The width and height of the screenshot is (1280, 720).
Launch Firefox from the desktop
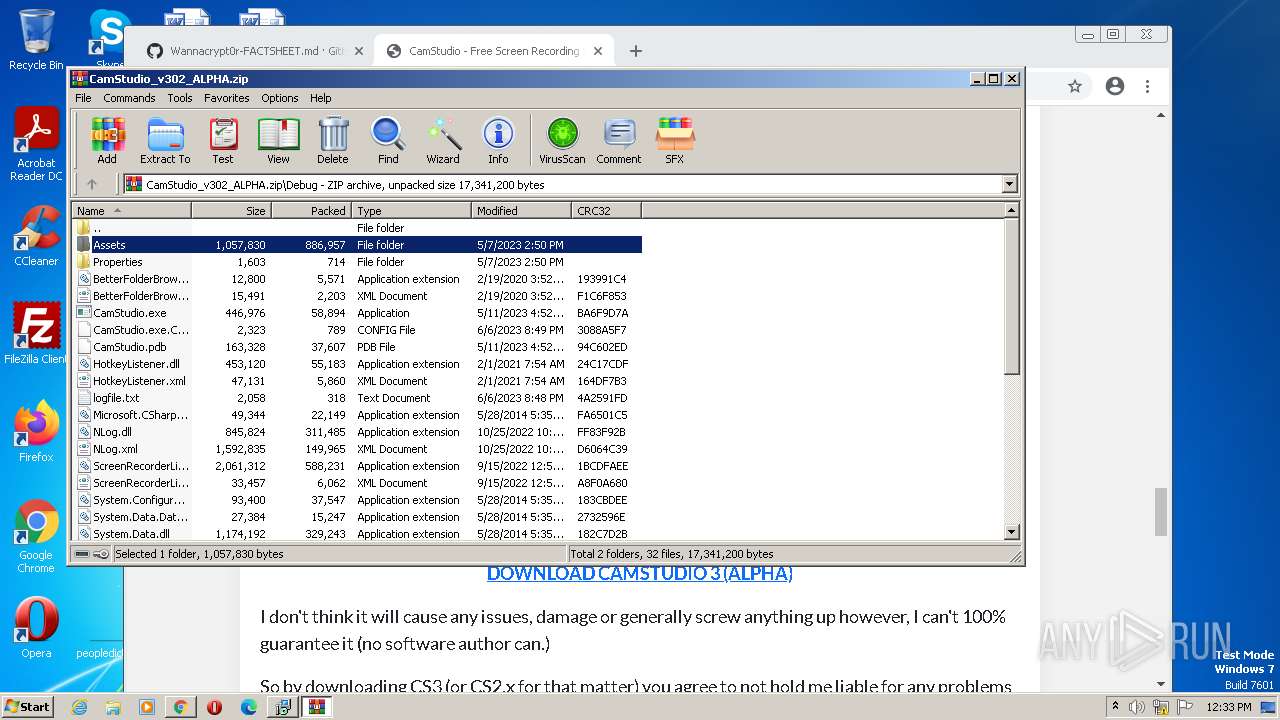pyautogui.click(x=36, y=432)
